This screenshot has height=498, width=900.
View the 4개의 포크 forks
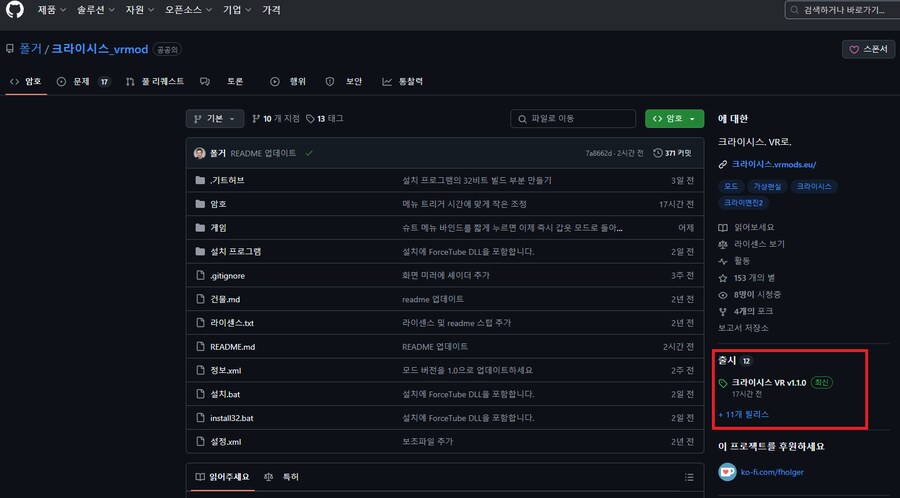click(x=746, y=311)
